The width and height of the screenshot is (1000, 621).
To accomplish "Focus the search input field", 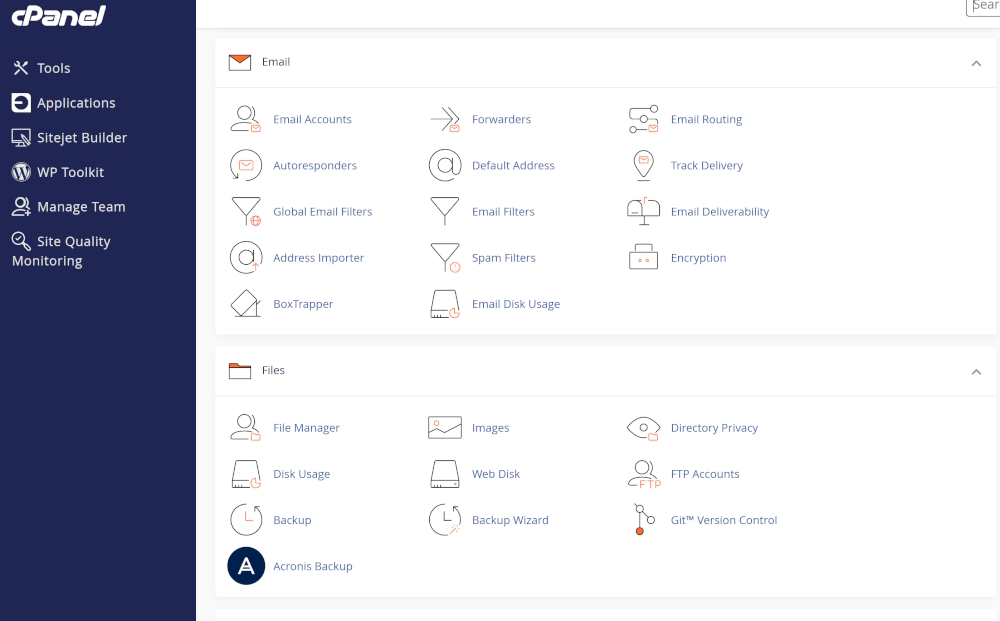I will tap(984, 6).
